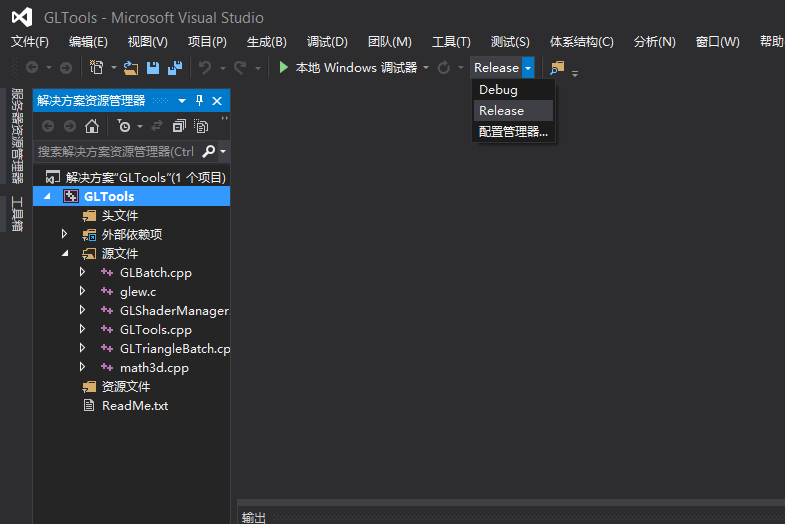Open the 配置管理器 configuration manager entry
Image resolution: width=785 pixels, height=524 pixels.
click(x=513, y=132)
